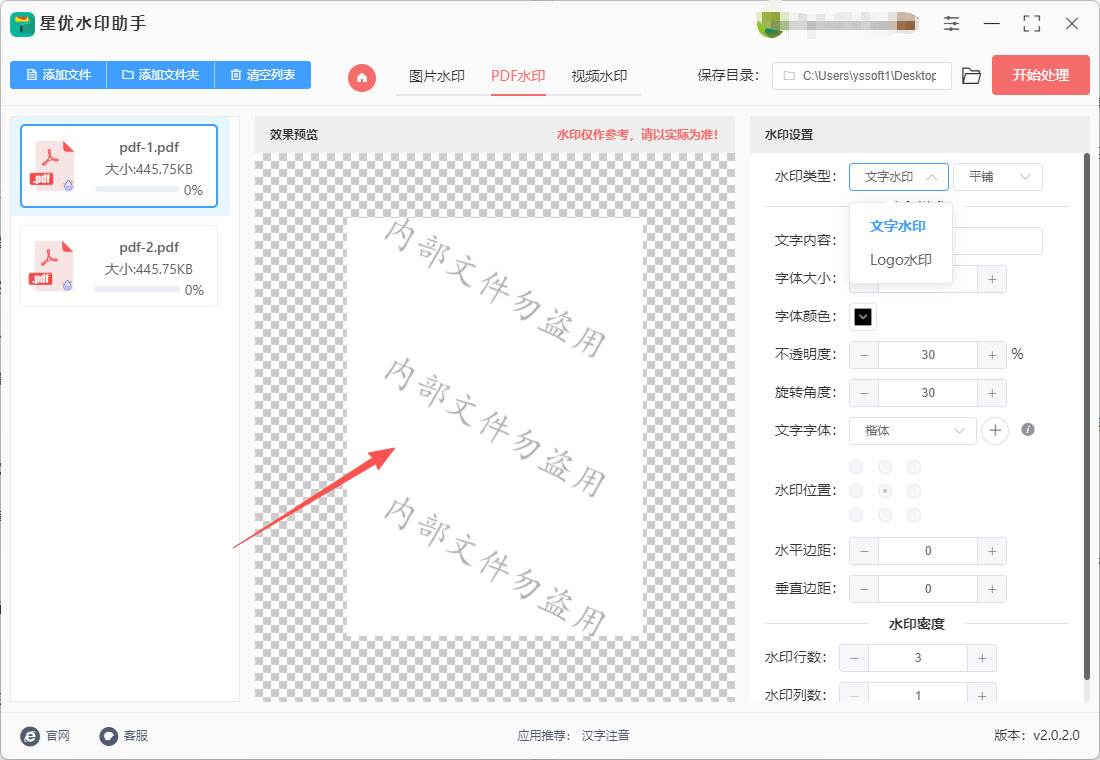Open the save directory folder icon

pos(971,76)
